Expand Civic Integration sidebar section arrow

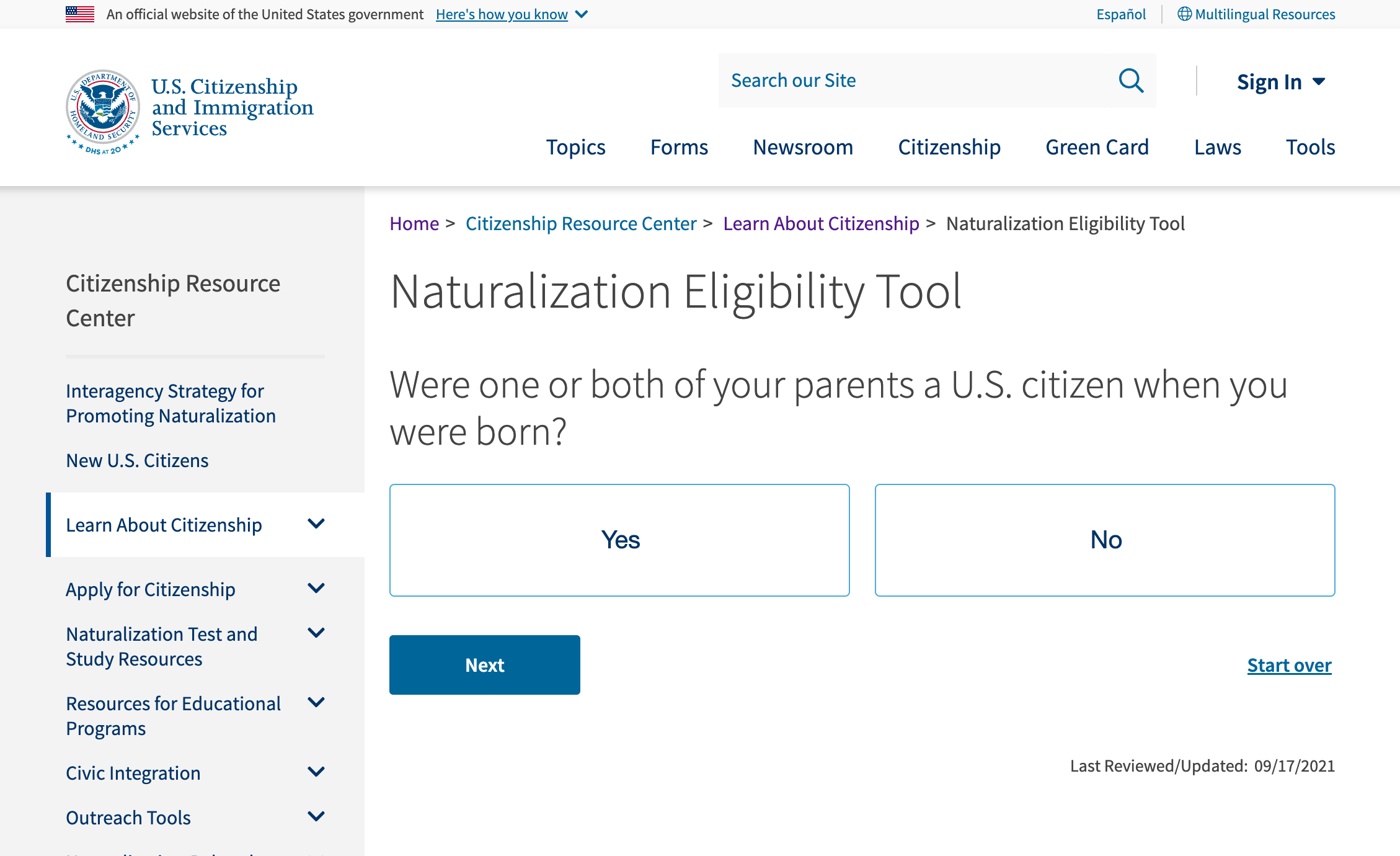pyautogui.click(x=316, y=772)
